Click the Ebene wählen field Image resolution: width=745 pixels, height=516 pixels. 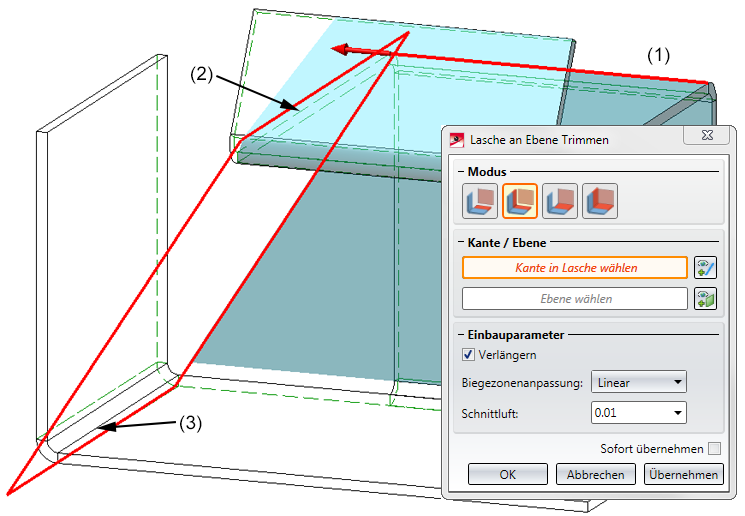(x=575, y=299)
